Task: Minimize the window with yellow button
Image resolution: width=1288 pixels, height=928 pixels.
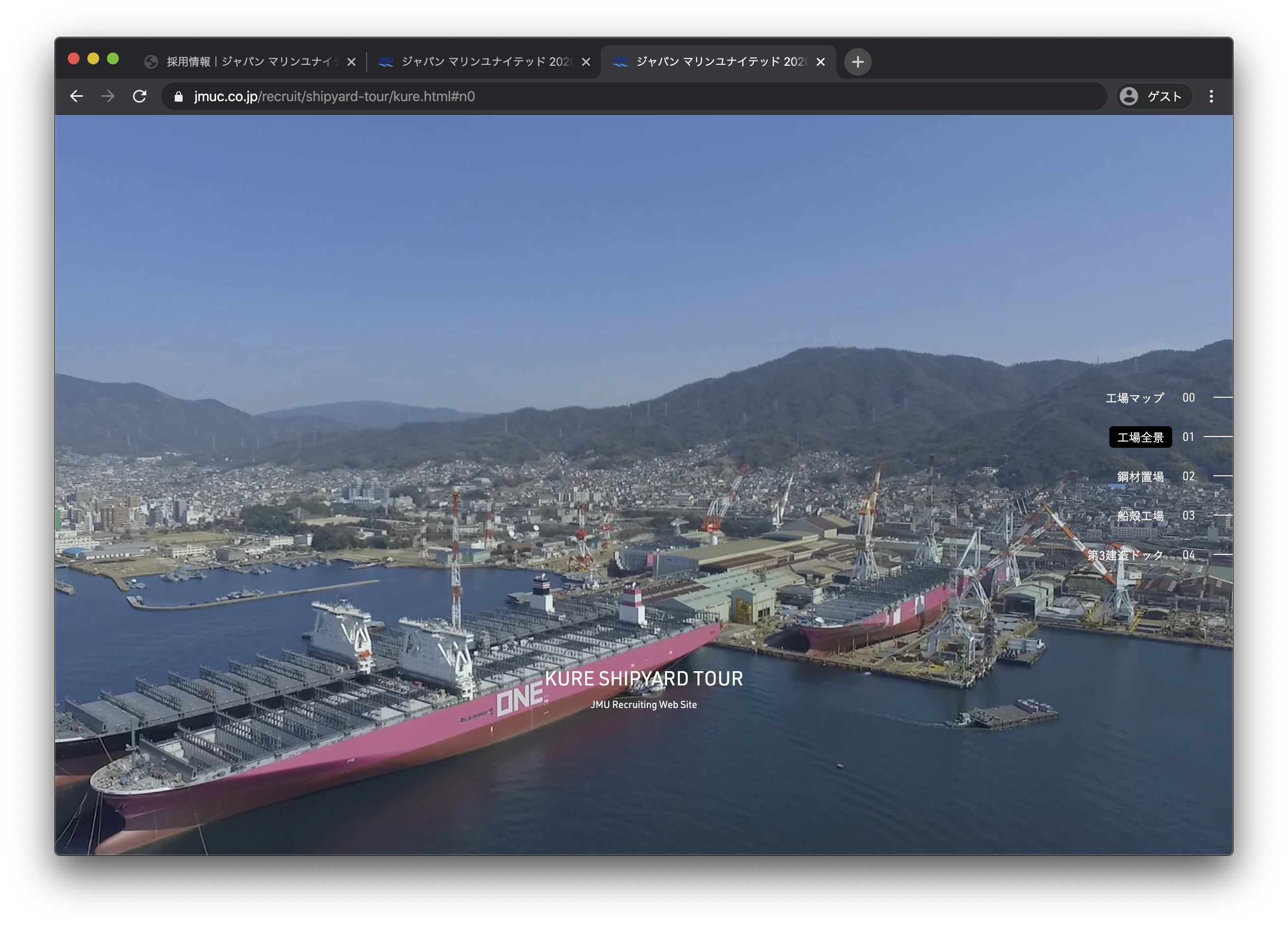Action: (94, 58)
